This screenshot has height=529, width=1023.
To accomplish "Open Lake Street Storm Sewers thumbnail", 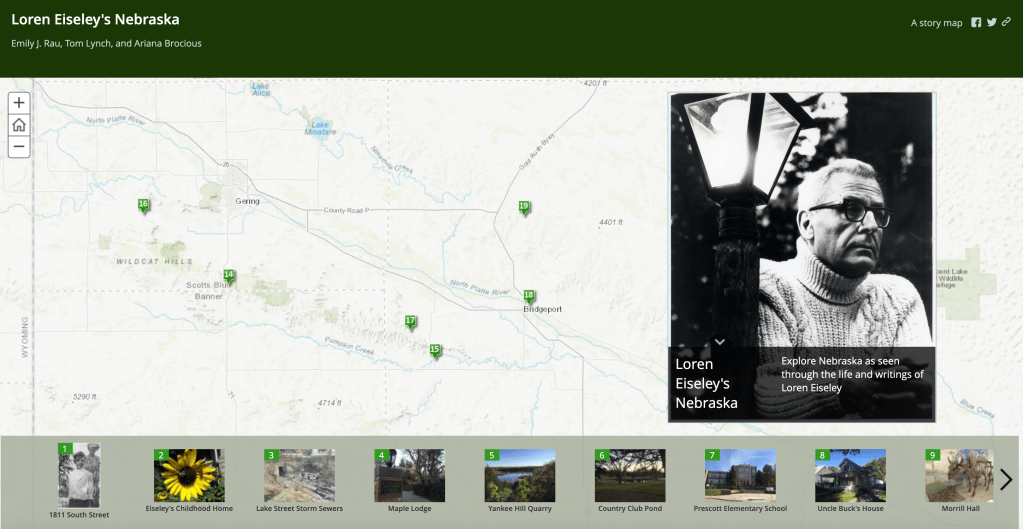I will [x=299, y=476].
